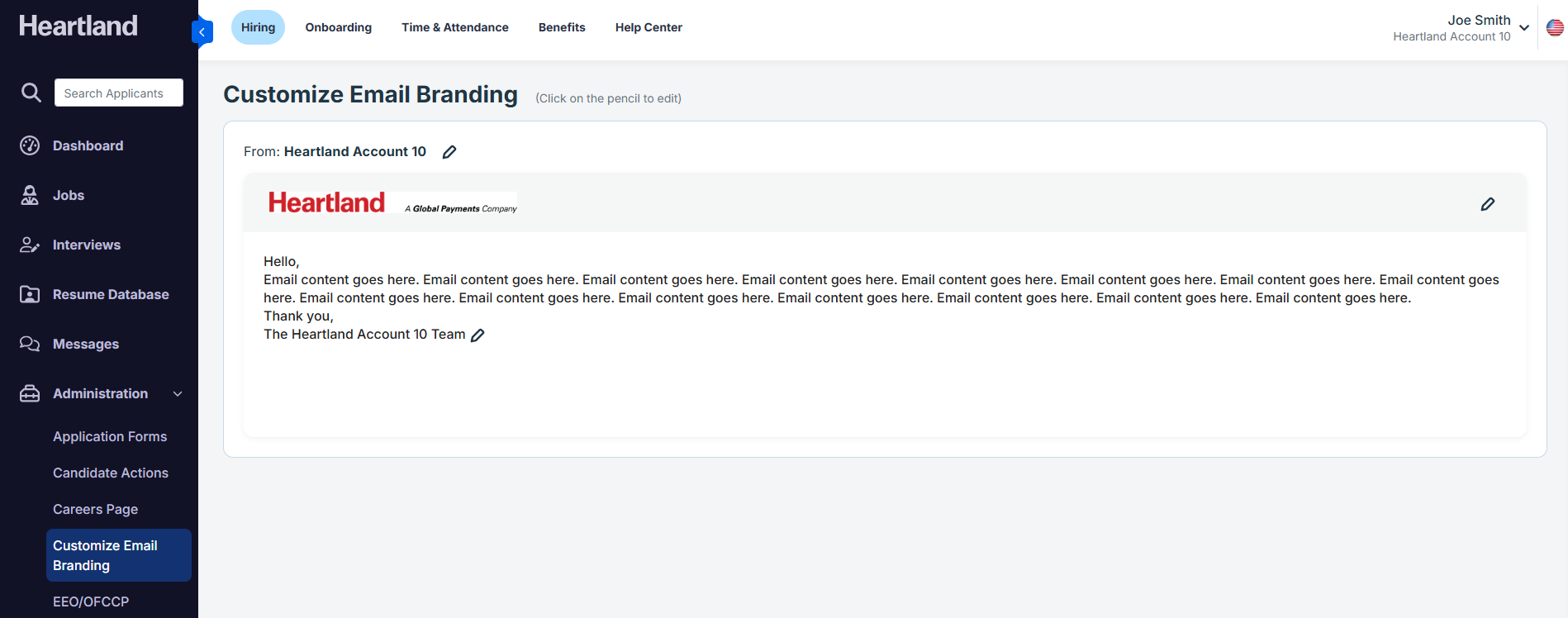Viewport: 1568px width, 618px height.
Task: Click the From: Heartland Account 10 text
Action: pyautogui.click(x=335, y=152)
